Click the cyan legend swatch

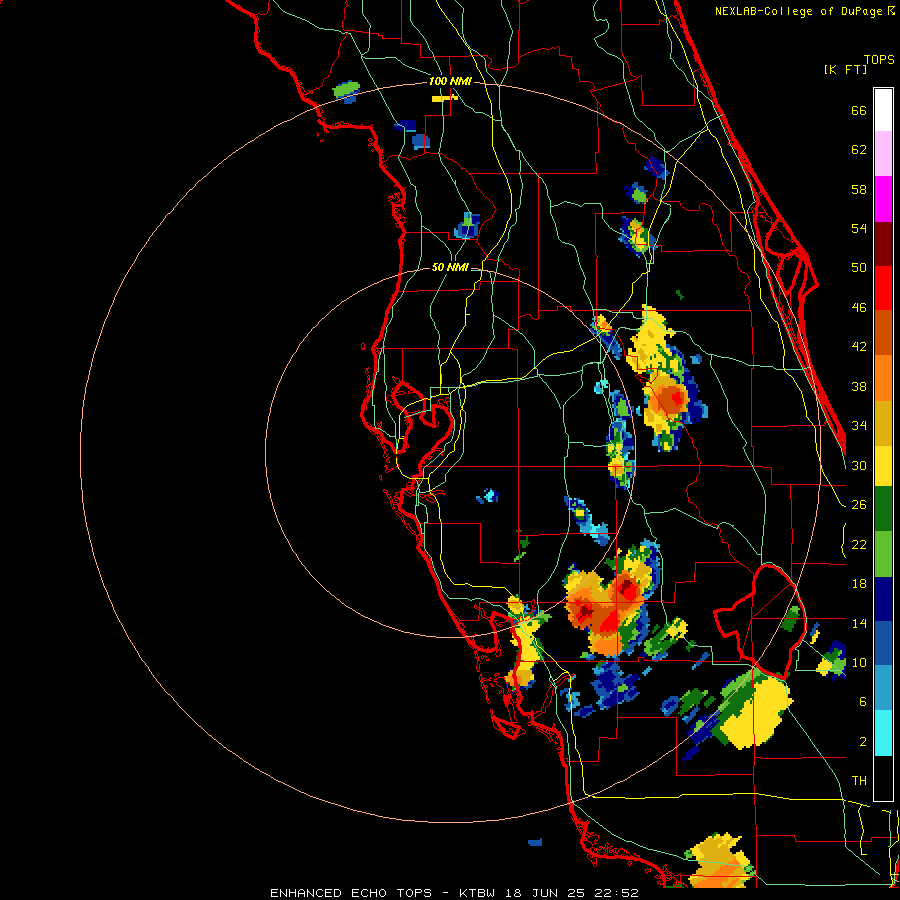pyautogui.click(x=883, y=734)
